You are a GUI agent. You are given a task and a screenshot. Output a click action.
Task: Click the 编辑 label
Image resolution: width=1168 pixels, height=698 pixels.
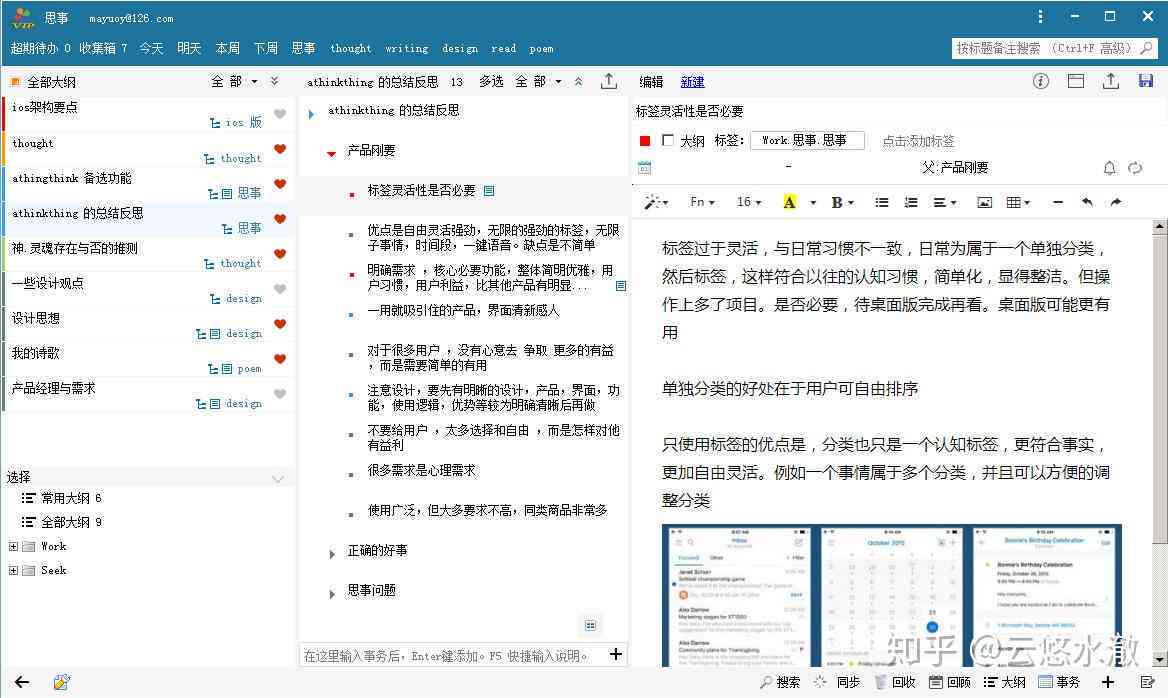pos(651,82)
